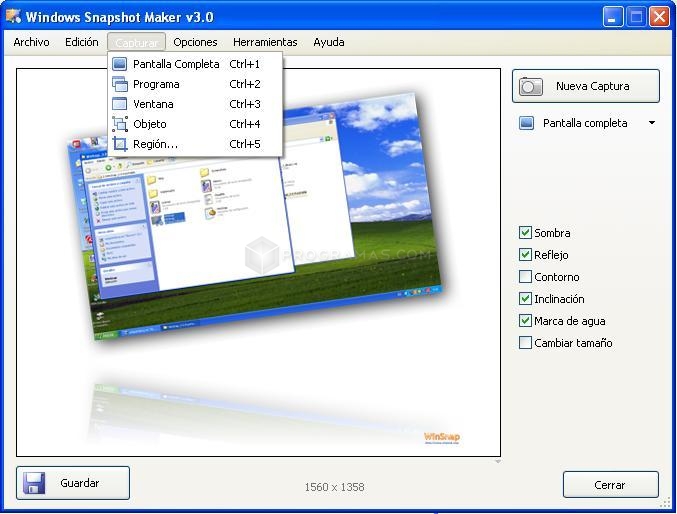Click the Pantalla Completa monitor icon in menu
The width and height of the screenshot is (677, 514).
(x=120, y=64)
